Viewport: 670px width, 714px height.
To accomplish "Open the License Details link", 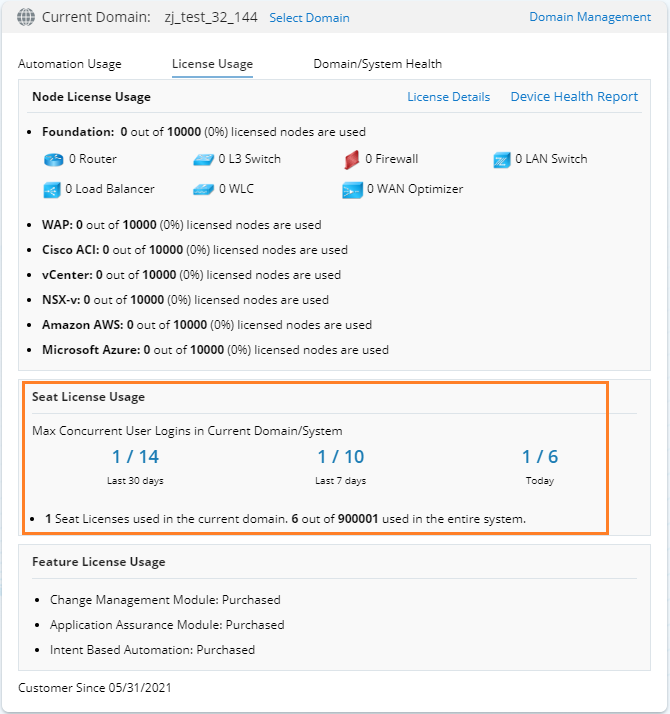I will tap(448, 97).
